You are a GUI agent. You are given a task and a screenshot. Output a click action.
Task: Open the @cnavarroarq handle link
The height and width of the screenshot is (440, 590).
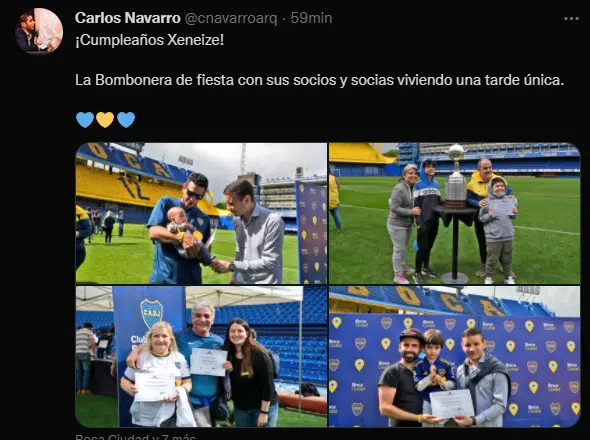coord(231,18)
